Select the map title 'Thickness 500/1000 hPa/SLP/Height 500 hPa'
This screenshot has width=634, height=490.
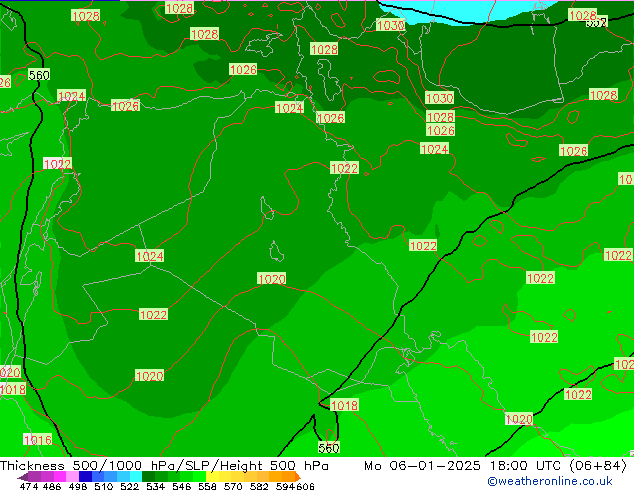164,466
